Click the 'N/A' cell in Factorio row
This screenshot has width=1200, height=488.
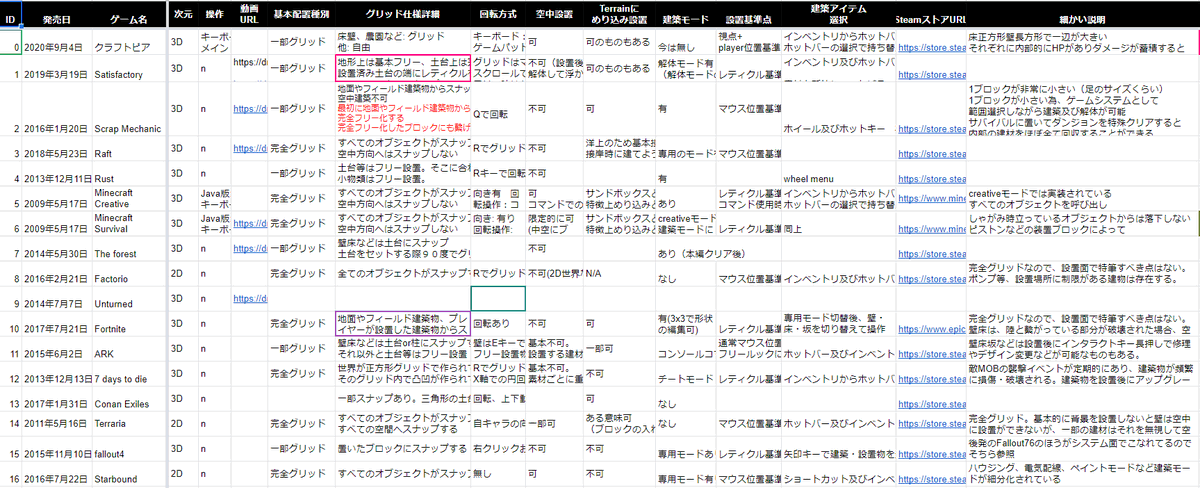618,272
